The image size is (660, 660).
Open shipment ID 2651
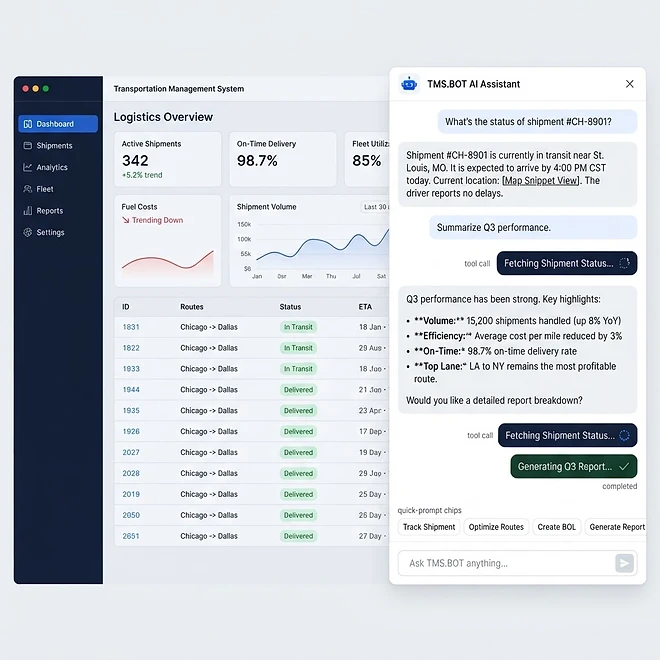[x=131, y=536]
